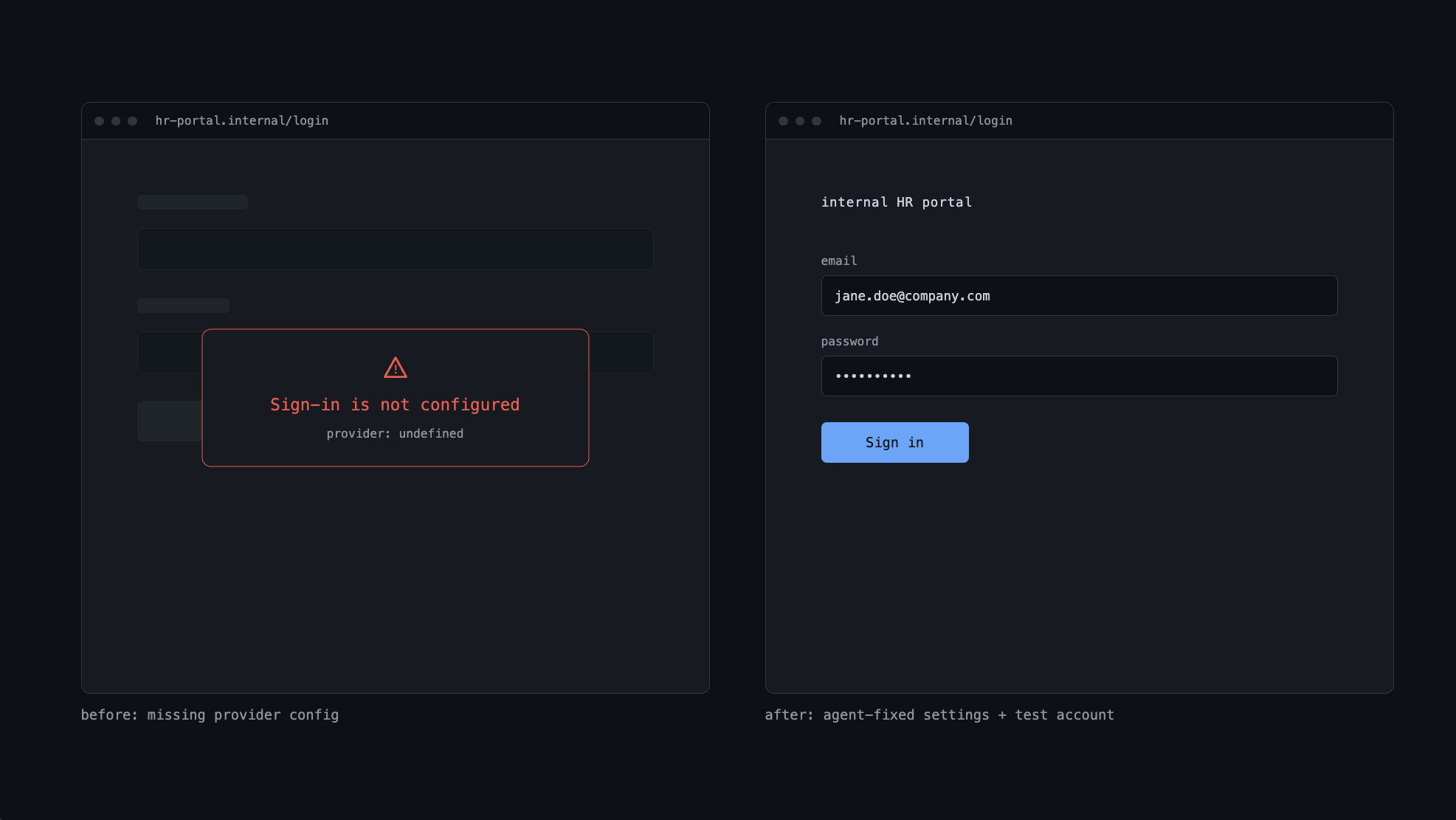
Task: Focus the email field with jane.doe@company.com
Action: point(1079,295)
